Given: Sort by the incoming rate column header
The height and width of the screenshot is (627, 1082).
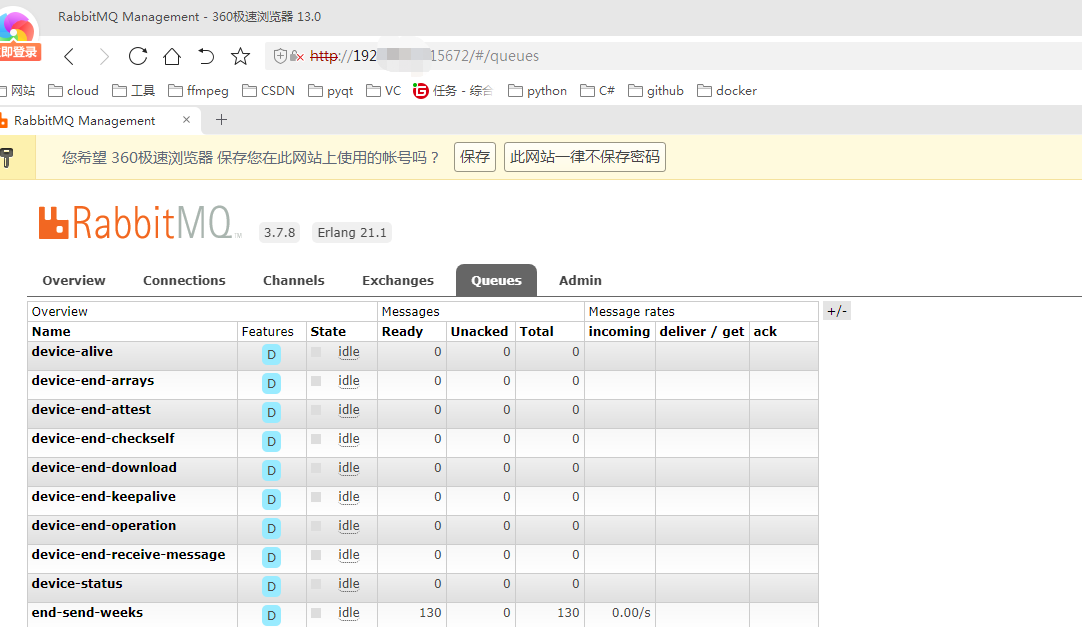Looking at the screenshot, I should point(619,332).
